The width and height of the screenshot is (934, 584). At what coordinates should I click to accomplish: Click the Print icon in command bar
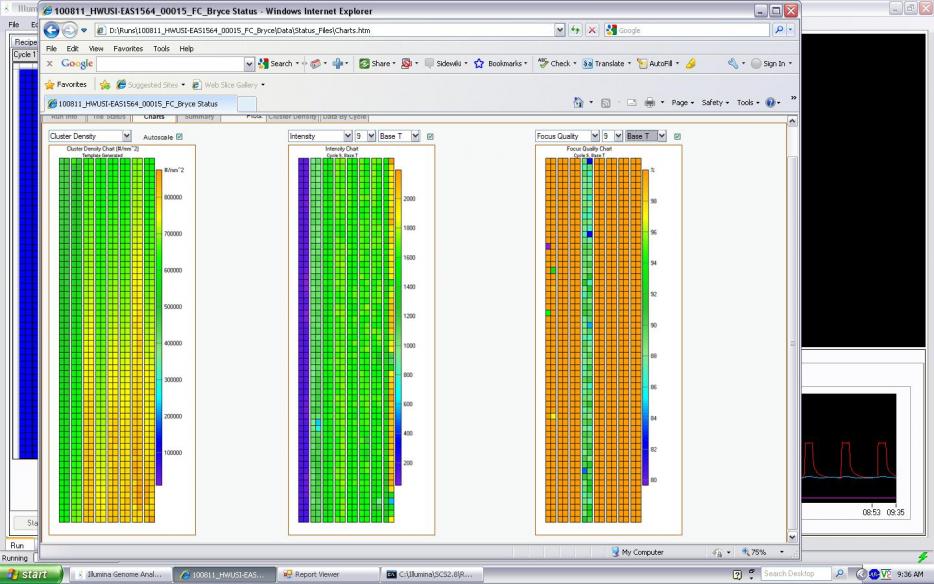click(x=650, y=102)
